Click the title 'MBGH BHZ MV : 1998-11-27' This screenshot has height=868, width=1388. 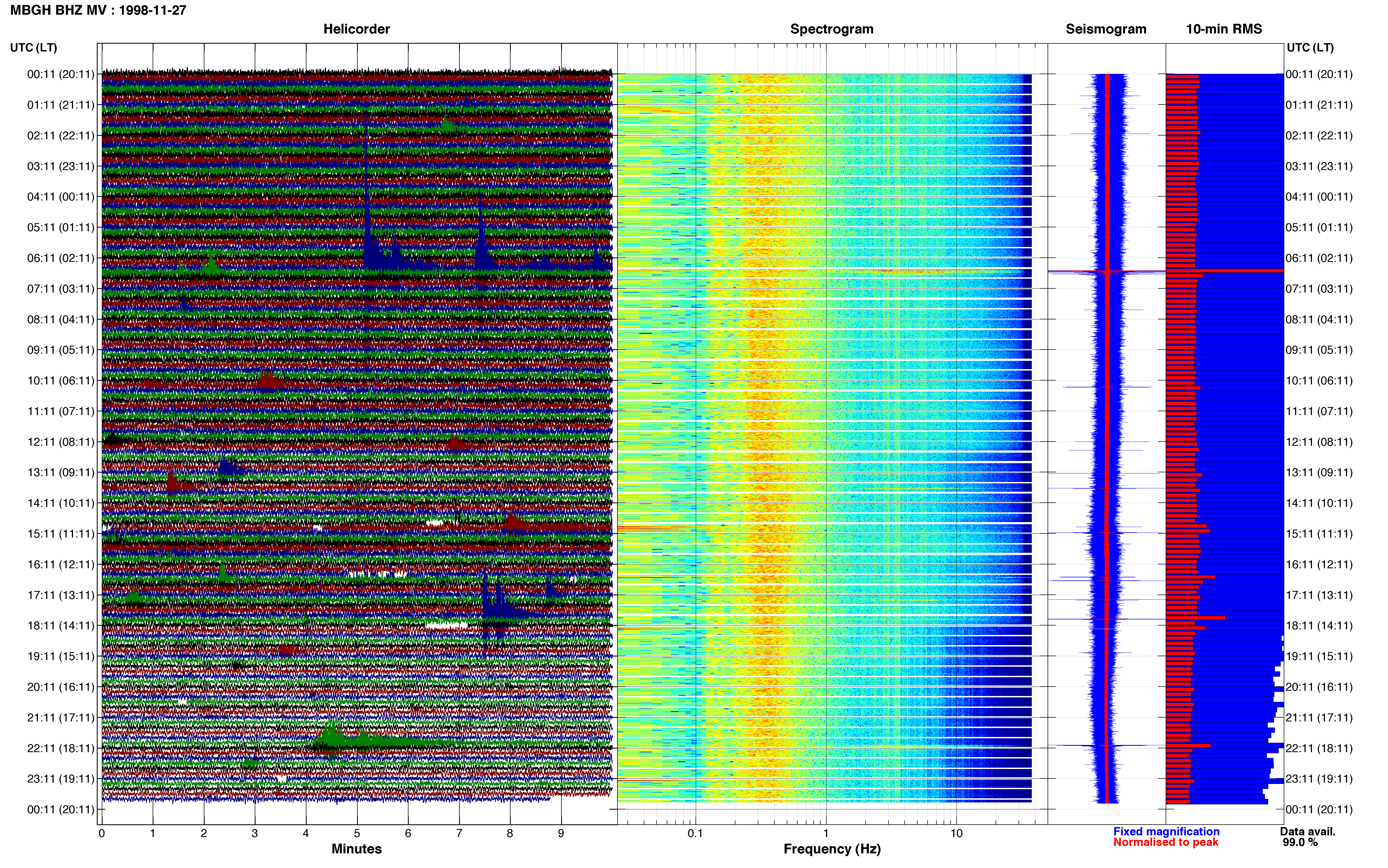pyautogui.click(x=98, y=10)
